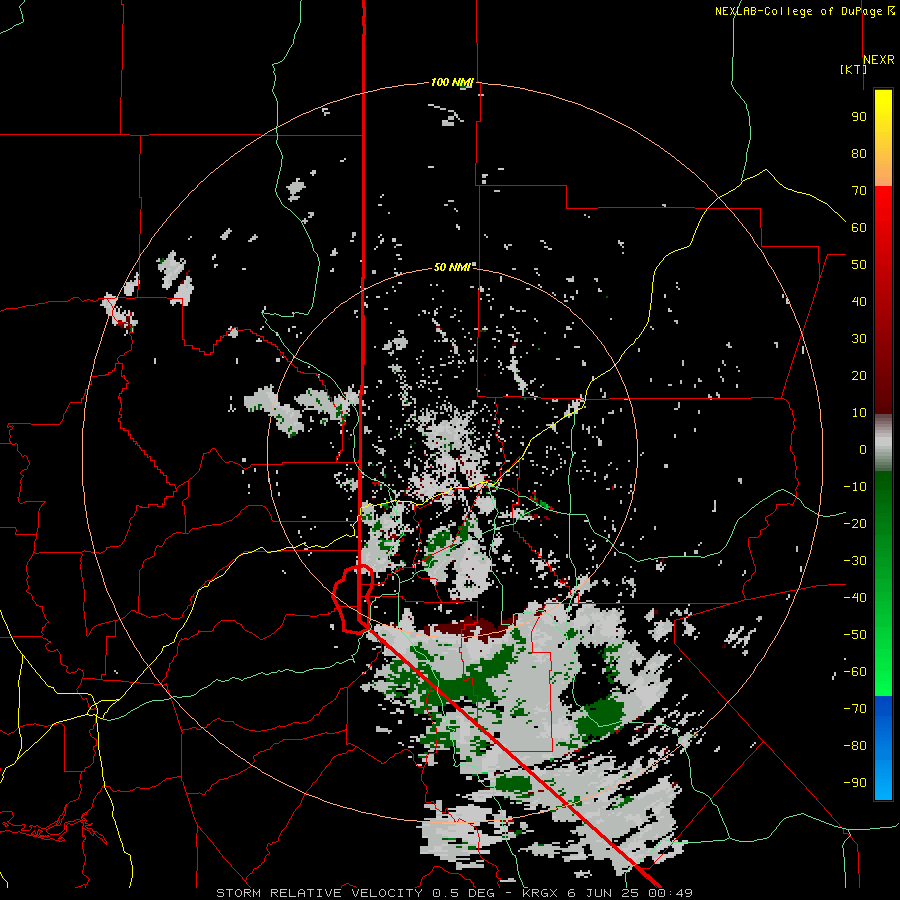900x900 pixels.
Task: Click the -30 scale label
Action: point(855,561)
